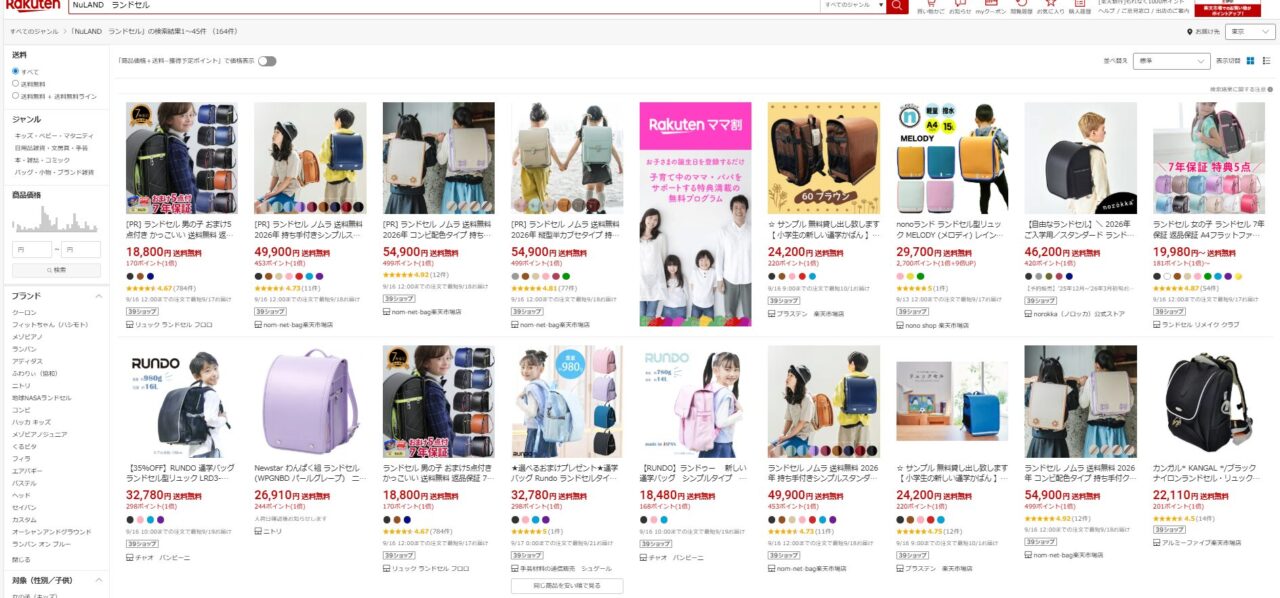1280x598 pixels.
Task: Click the red search magnifier button
Action: [x=897, y=5]
